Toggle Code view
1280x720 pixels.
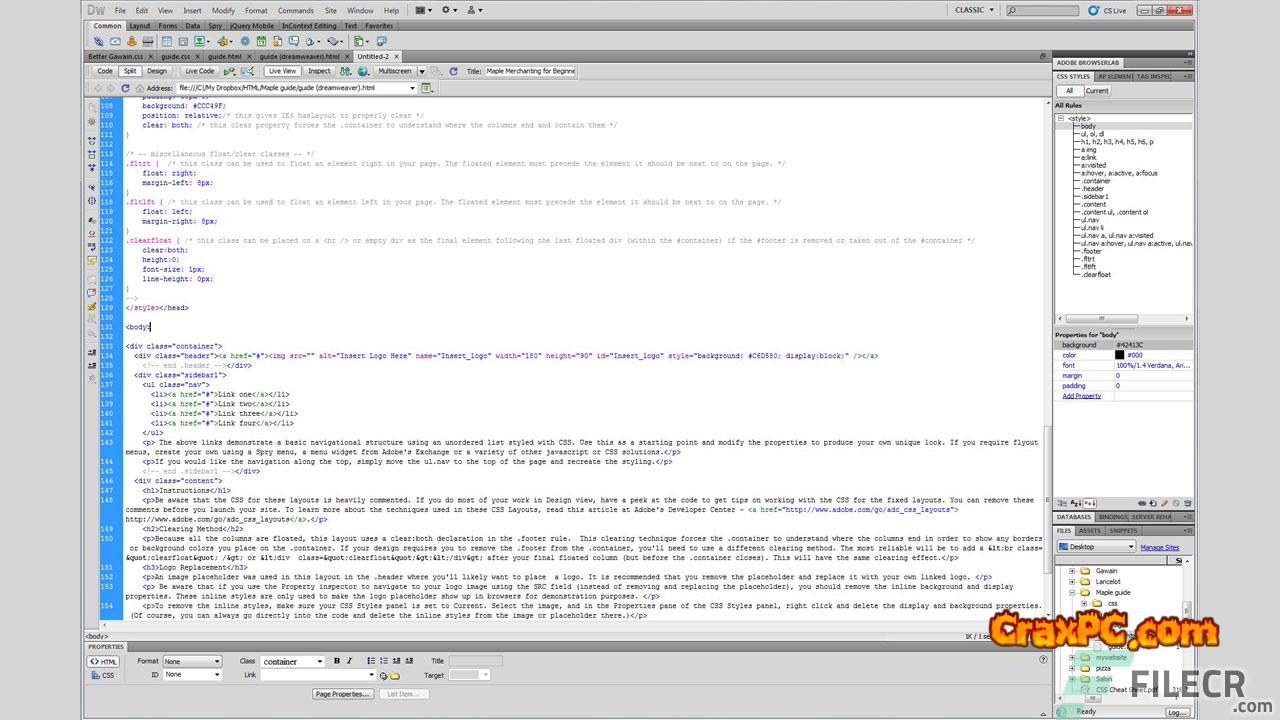point(105,71)
